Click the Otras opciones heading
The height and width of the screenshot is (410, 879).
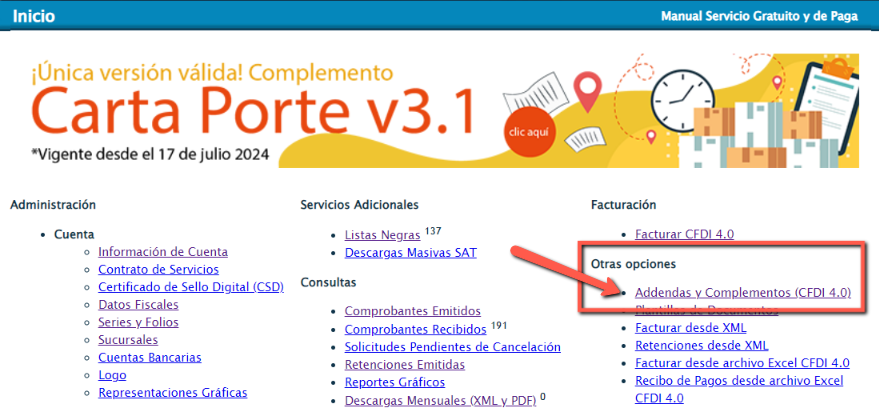[633, 263]
